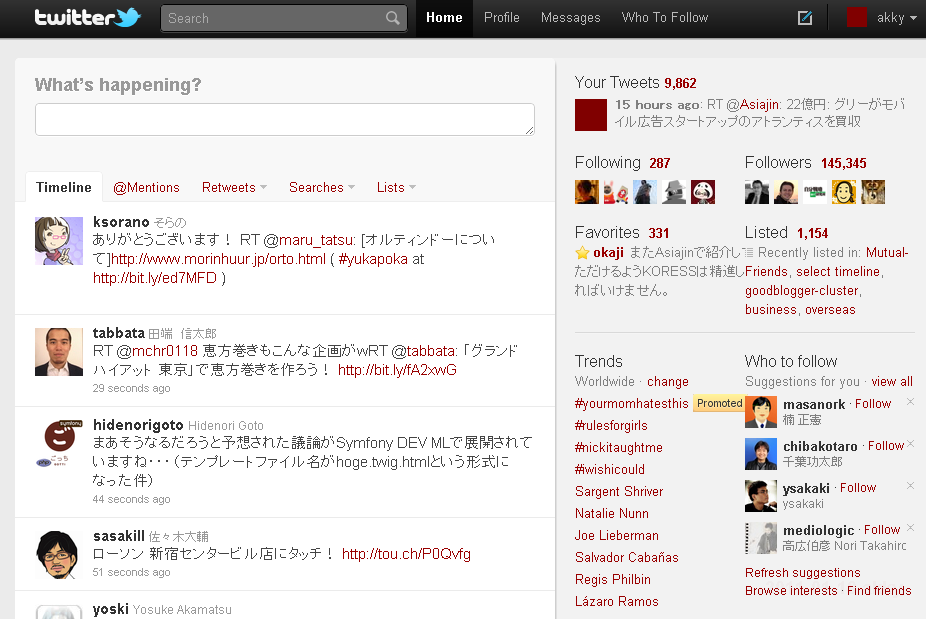Switch to the @Mentions tab
926x619 pixels.
146,187
